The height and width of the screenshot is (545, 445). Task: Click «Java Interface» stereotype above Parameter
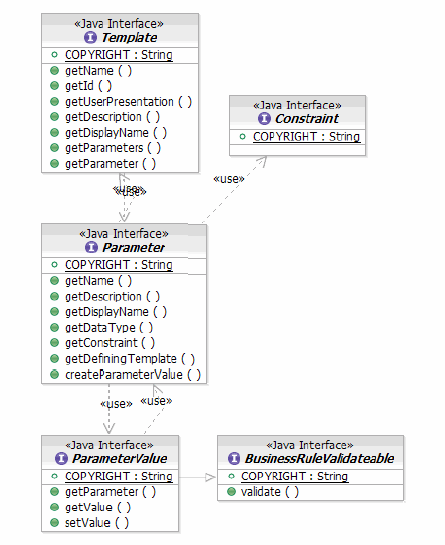(124, 234)
